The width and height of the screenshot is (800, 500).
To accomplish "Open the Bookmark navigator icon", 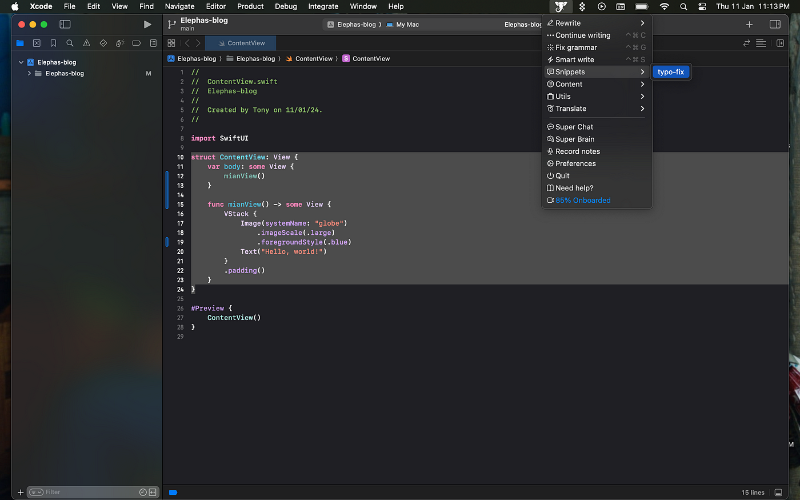I will click(x=53, y=43).
